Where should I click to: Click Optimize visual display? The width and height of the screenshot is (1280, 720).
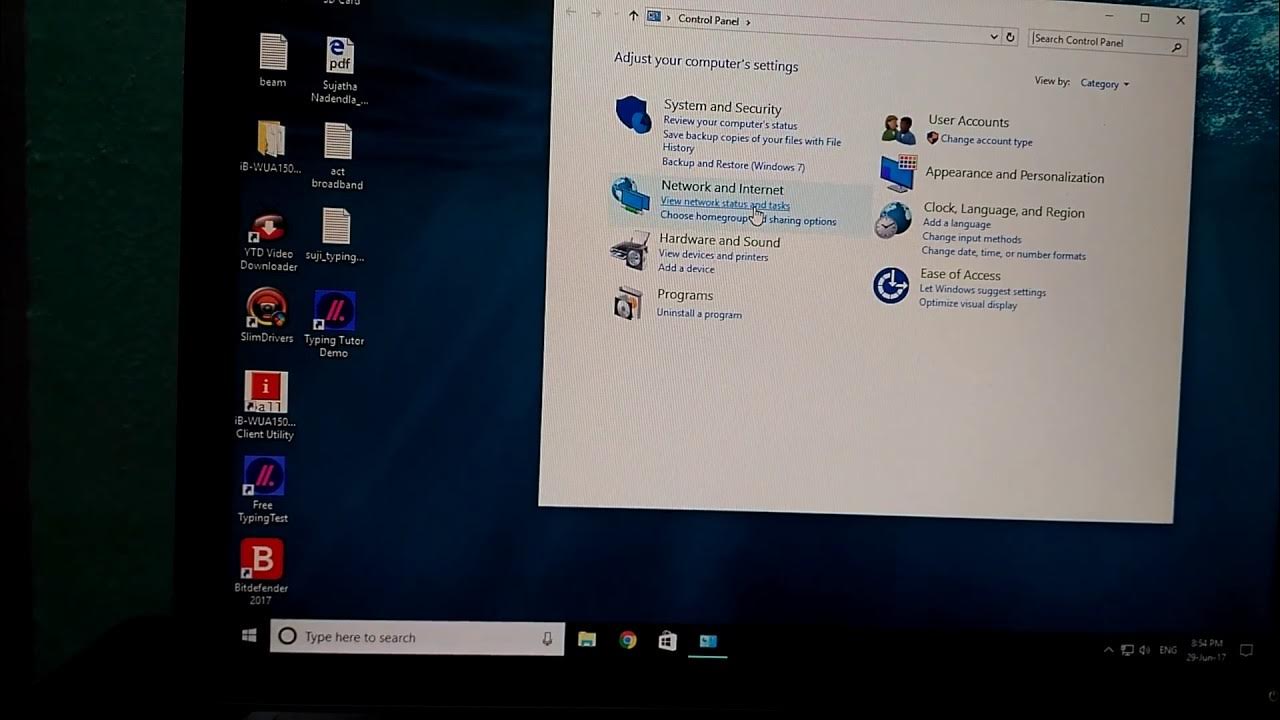[968, 304]
